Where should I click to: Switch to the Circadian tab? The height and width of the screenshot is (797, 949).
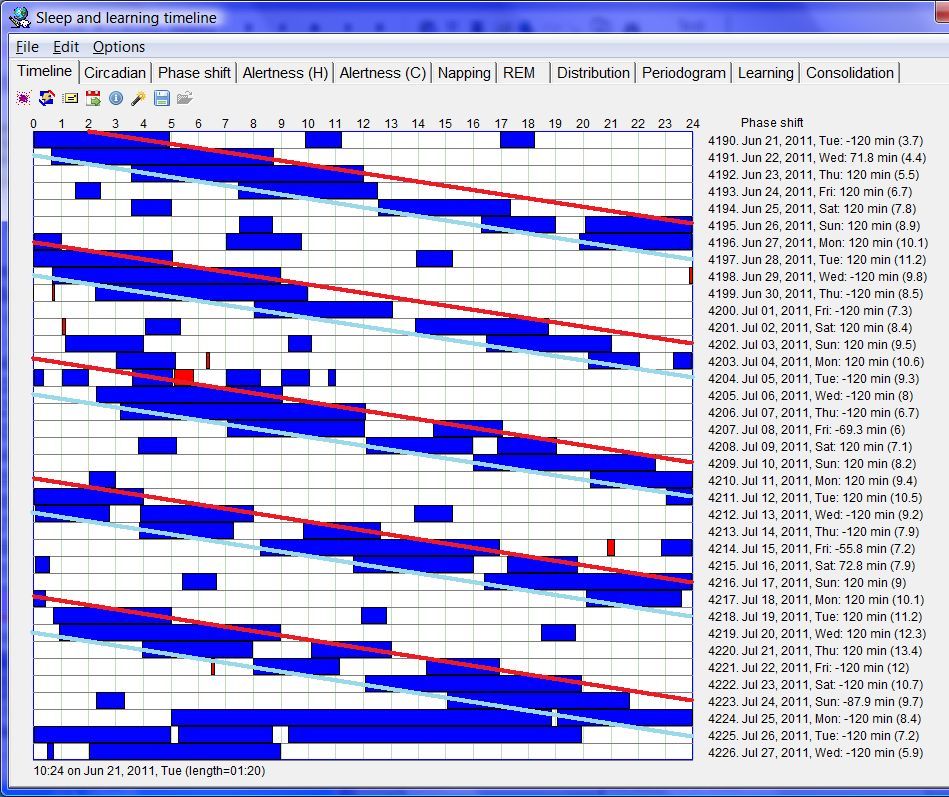point(115,73)
